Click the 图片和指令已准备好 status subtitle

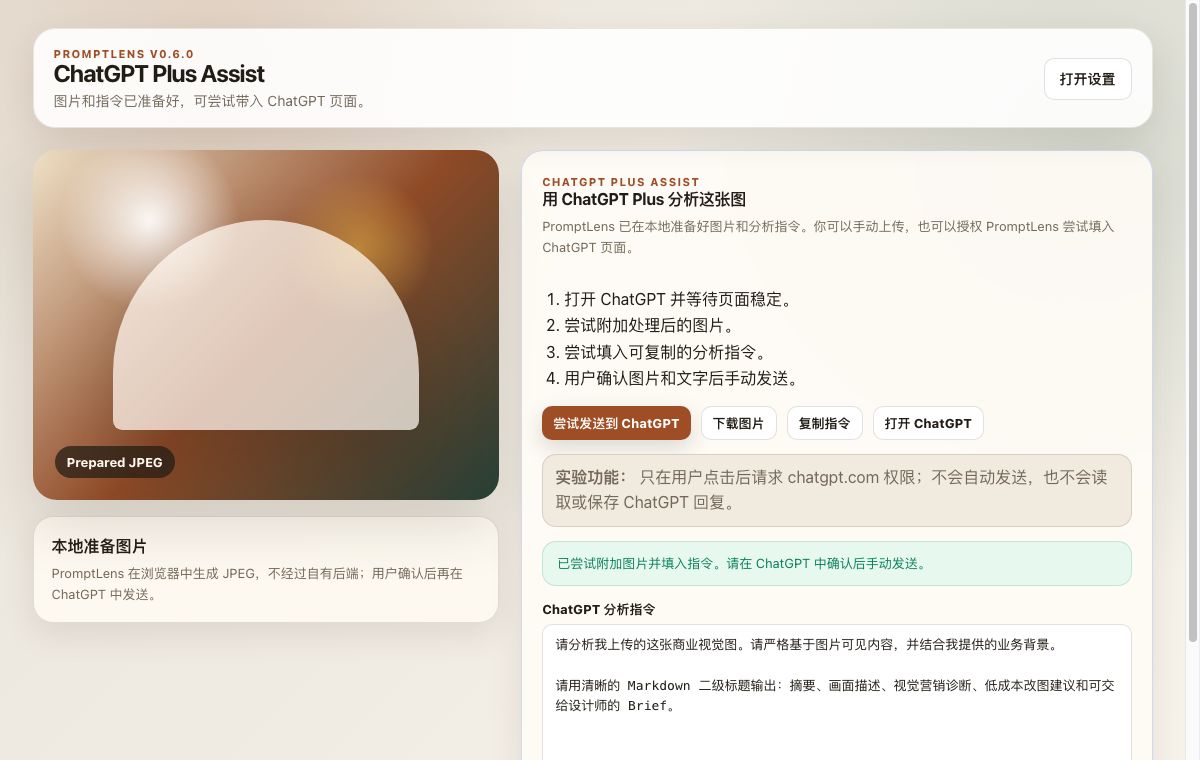(x=210, y=101)
